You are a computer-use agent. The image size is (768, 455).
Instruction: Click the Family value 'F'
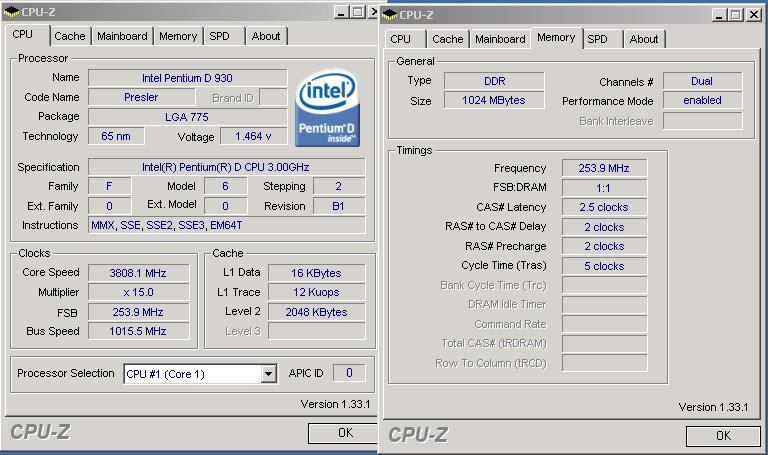109,186
